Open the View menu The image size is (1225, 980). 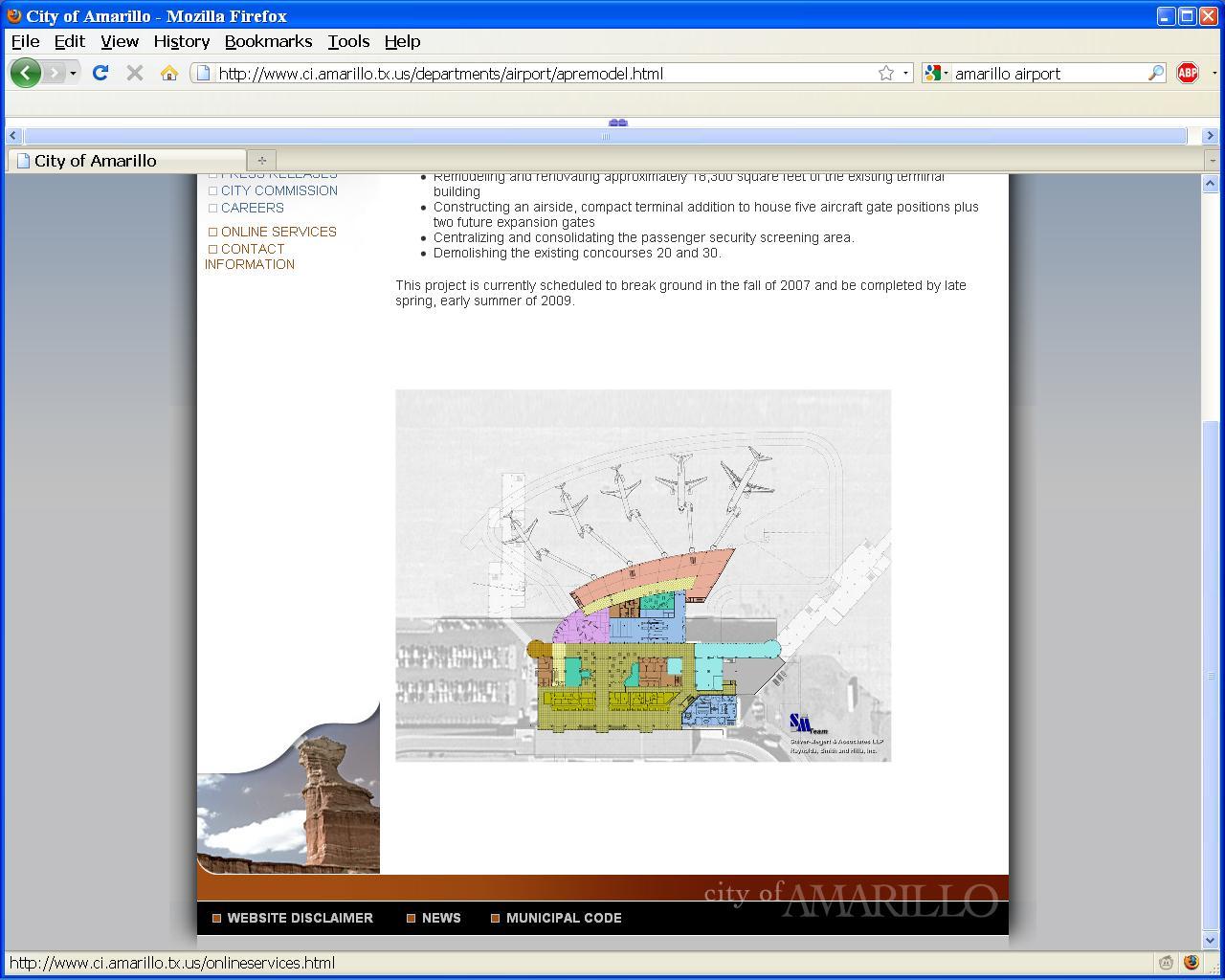pyautogui.click(x=120, y=41)
